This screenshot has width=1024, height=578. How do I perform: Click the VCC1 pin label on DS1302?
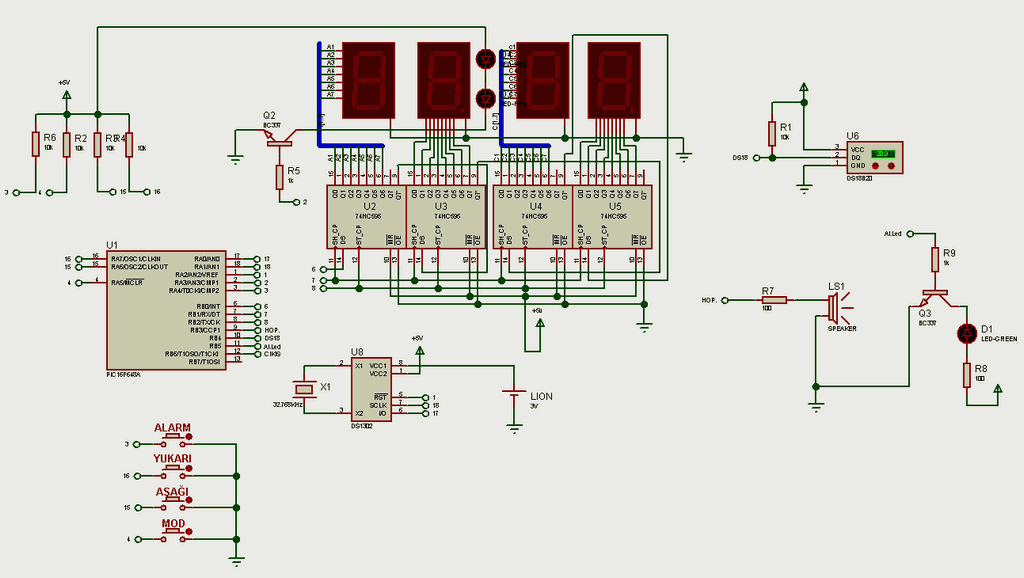click(378, 366)
